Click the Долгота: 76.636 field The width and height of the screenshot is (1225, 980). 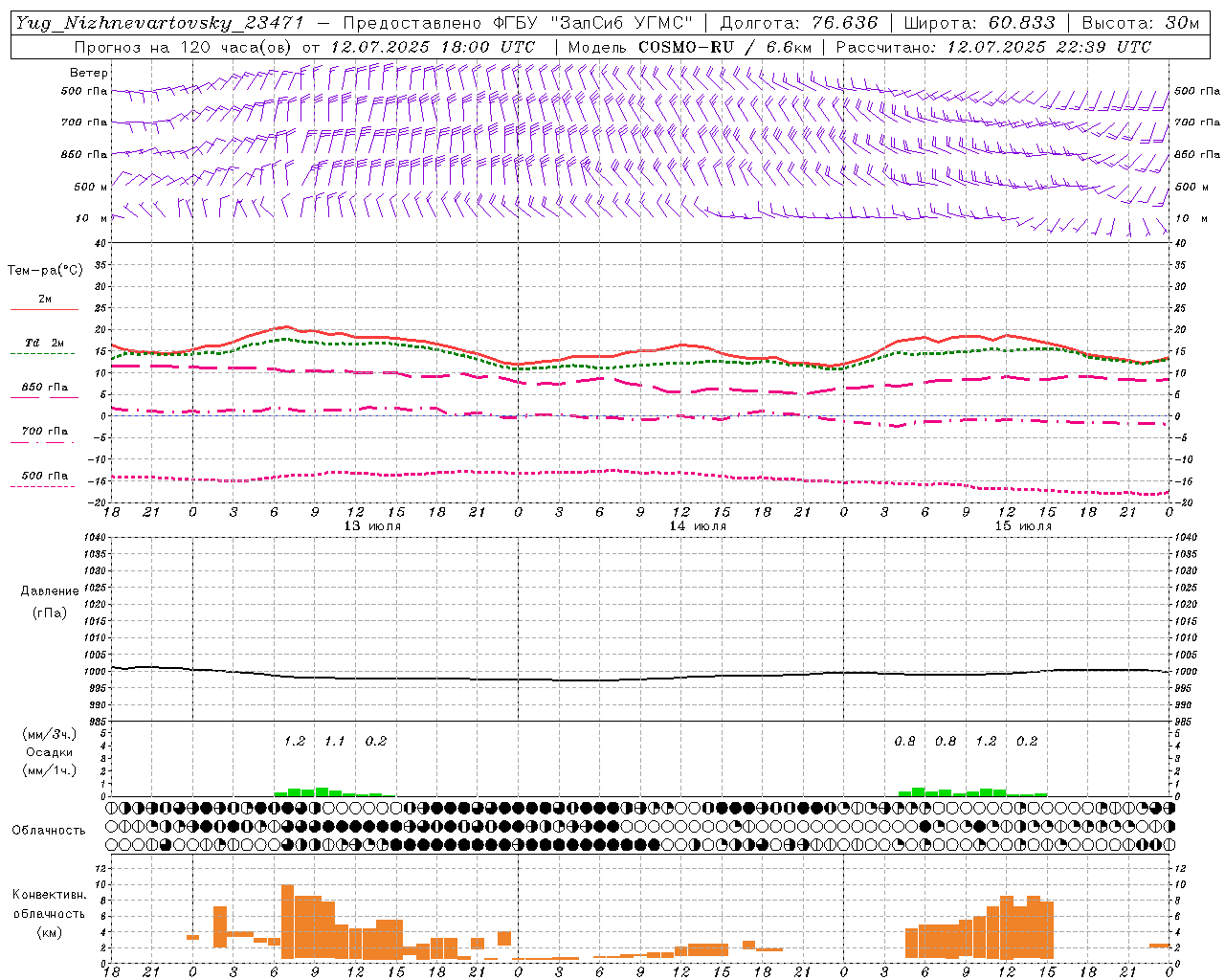point(798,23)
